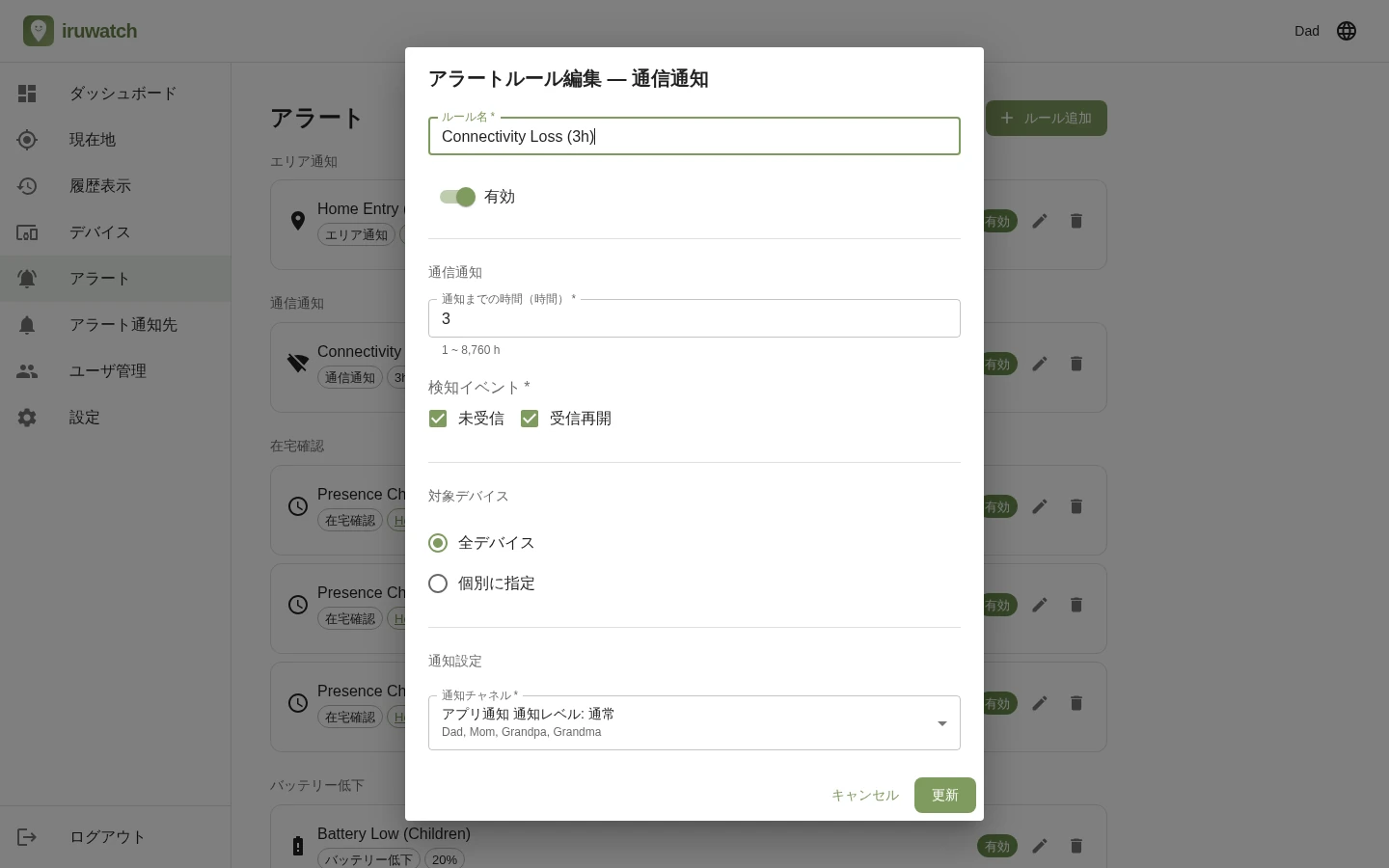This screenshot has width=1389, height=868.
Task: Select デバイス in the sidebar
Action: pos(116,232)
